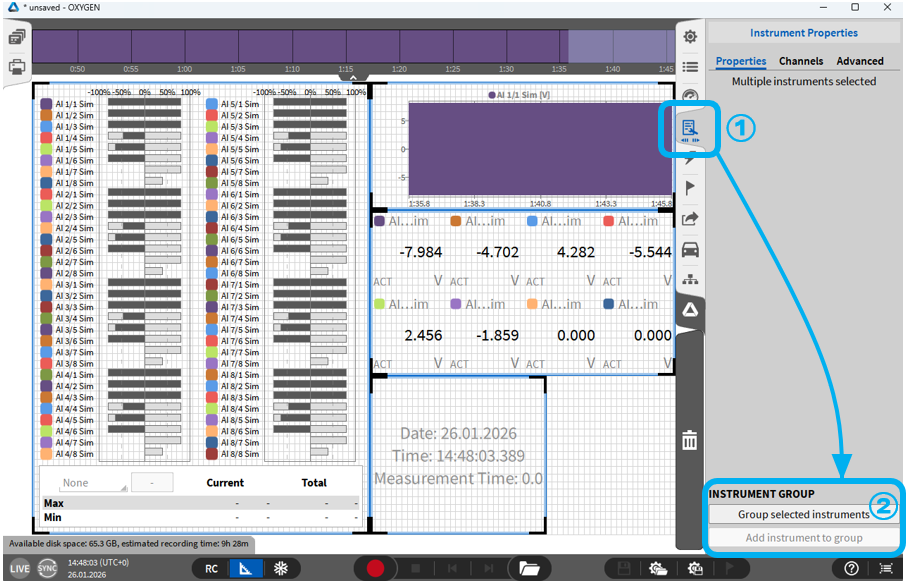Click the instrument properties sidebar icon

689,129
